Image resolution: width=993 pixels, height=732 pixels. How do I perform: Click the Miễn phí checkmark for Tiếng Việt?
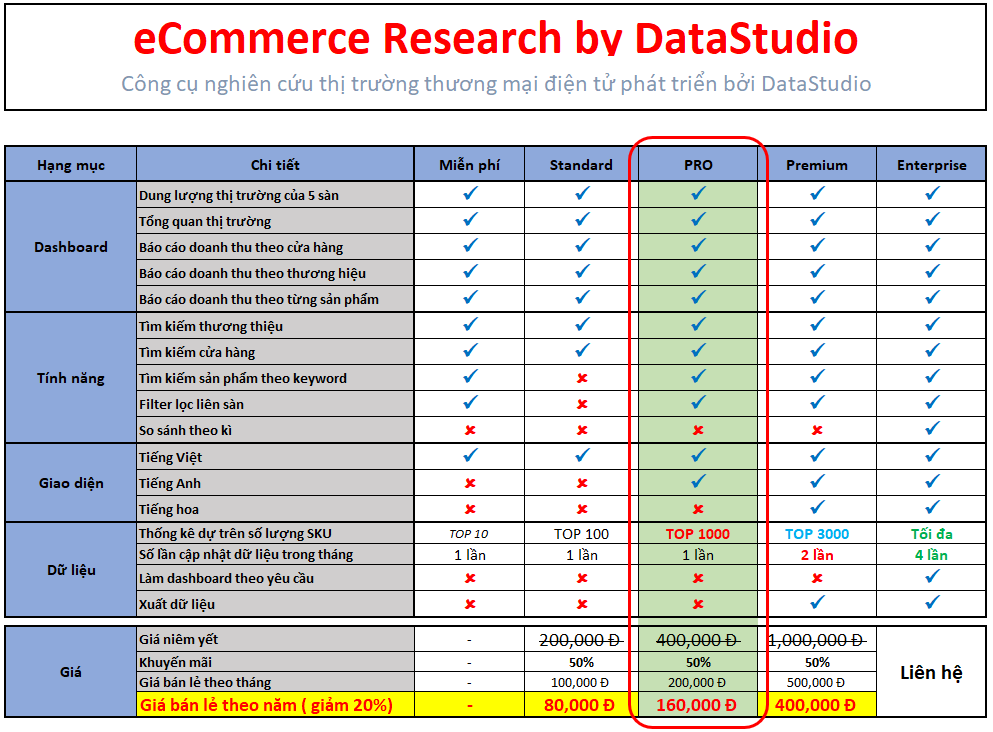pyautogui.click(x=470, y=456)
